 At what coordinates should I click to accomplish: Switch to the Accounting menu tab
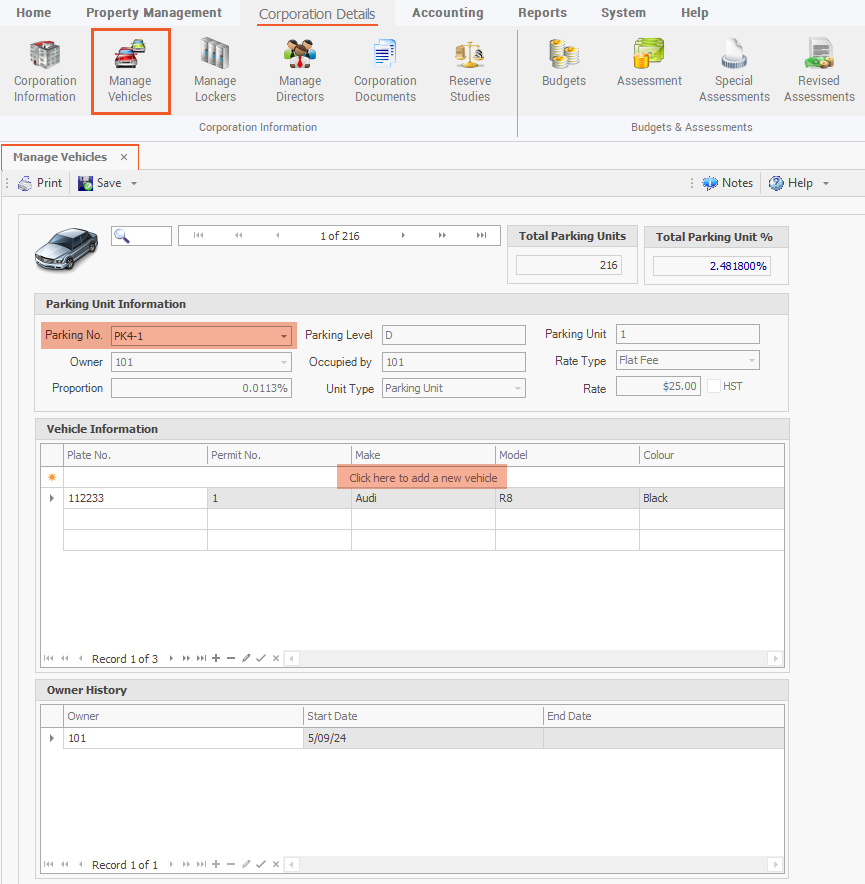pyautogui.click(x=447, y=13)
